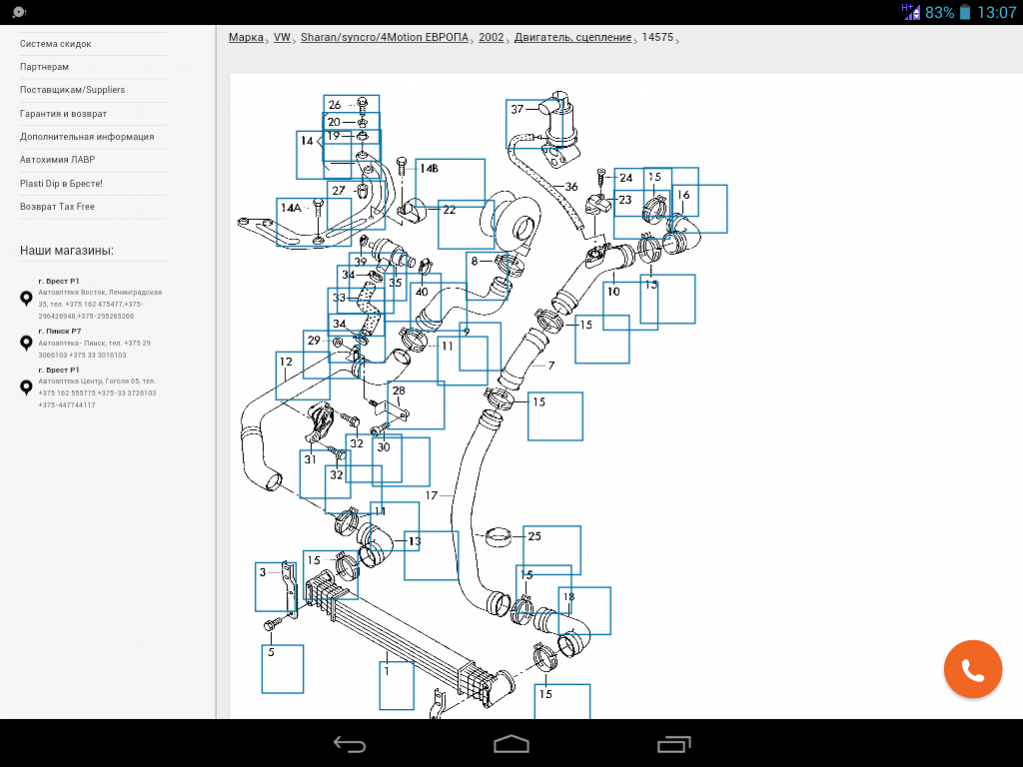Open Поставщикам/Suppliers sidebar item
The image size is (1023, 767).
(72, 90)
